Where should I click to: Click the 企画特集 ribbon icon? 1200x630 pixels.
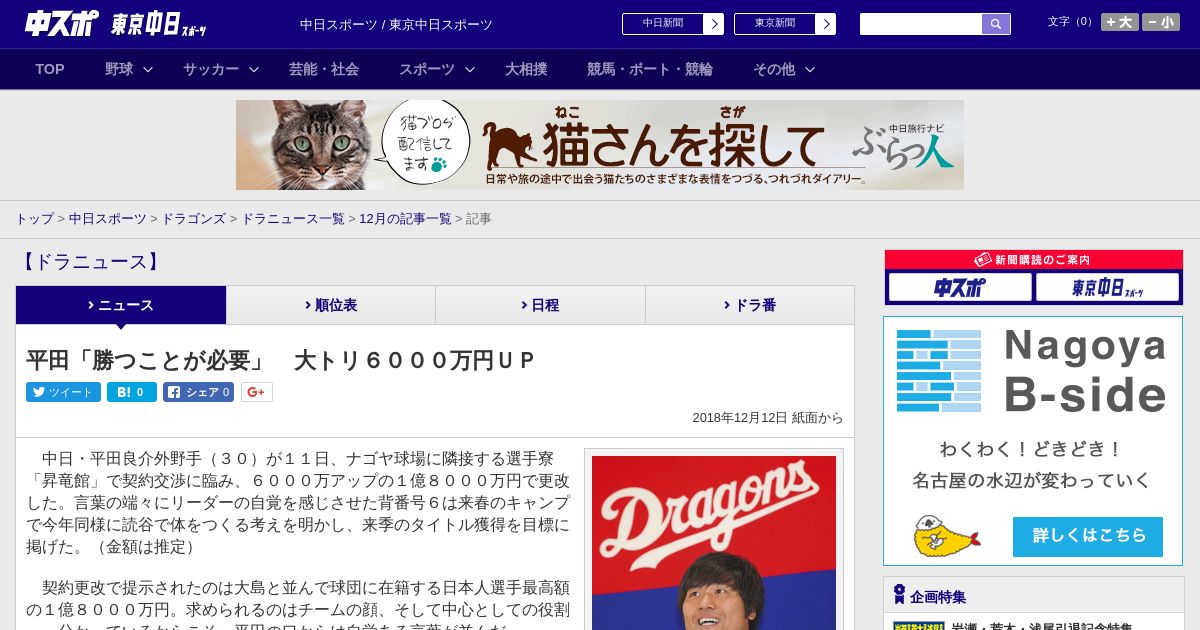click(899, 594)
